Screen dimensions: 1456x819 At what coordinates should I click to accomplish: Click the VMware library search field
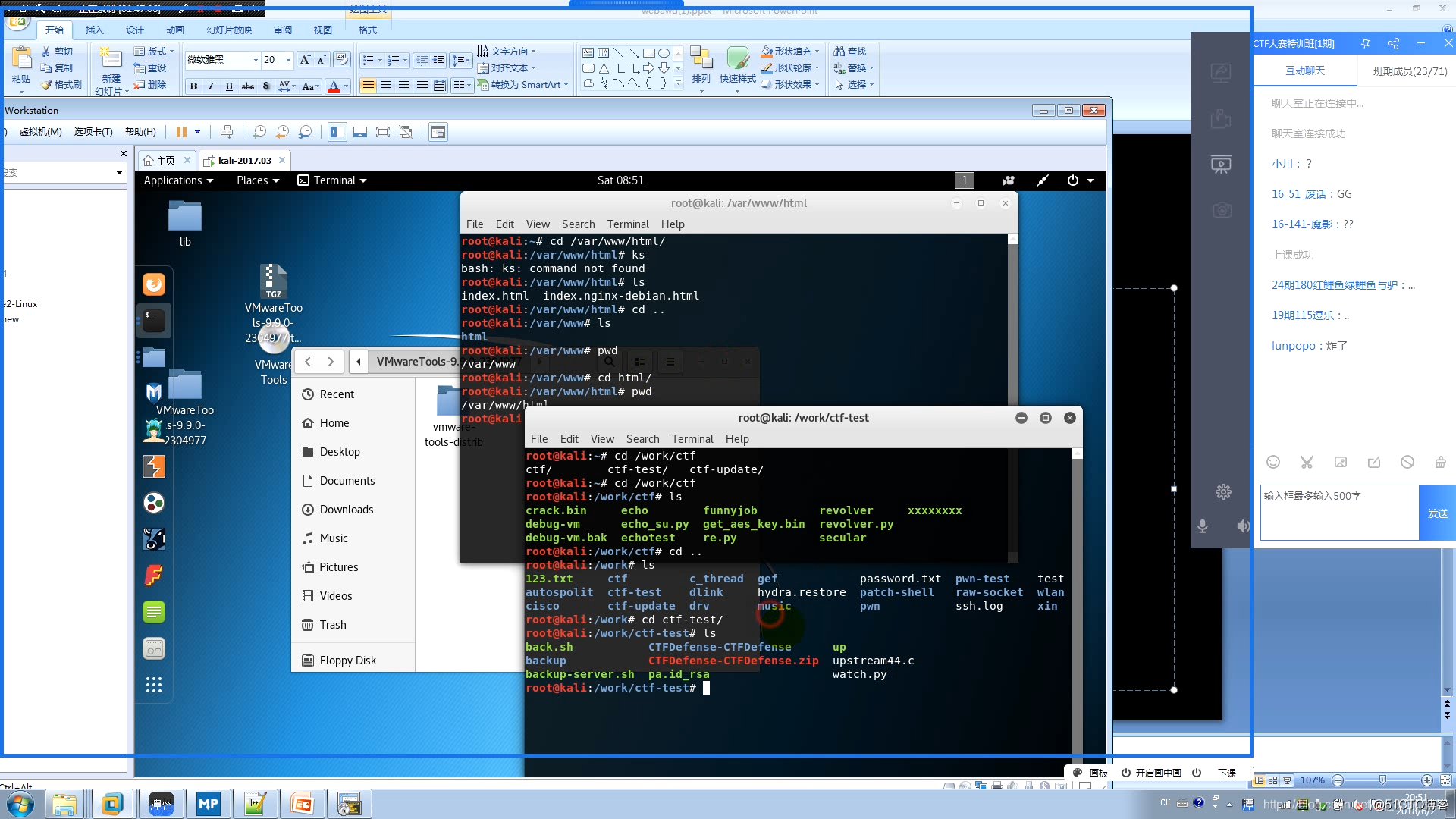64,173
